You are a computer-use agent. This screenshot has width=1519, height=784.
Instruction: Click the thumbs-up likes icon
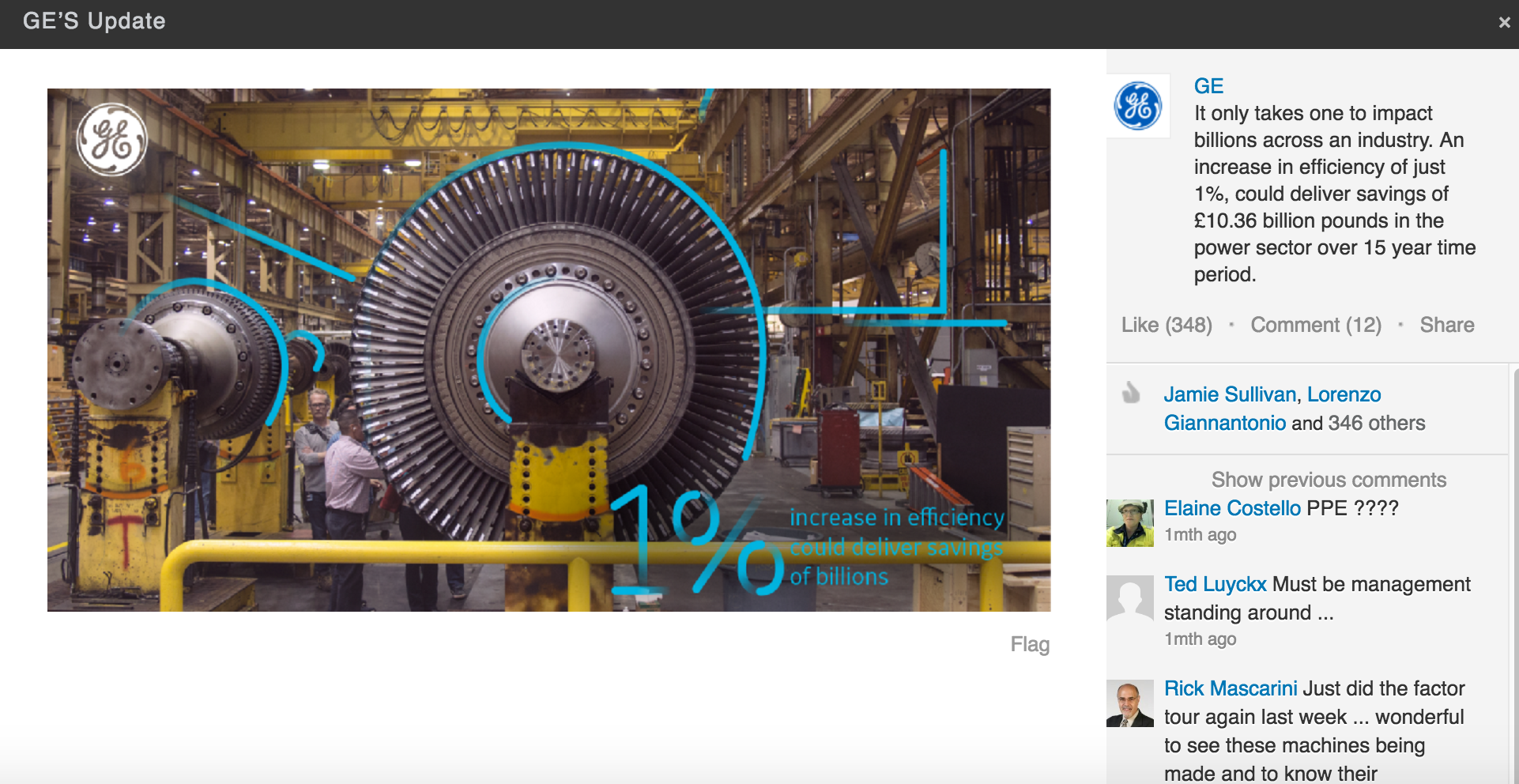point(1132,393)
